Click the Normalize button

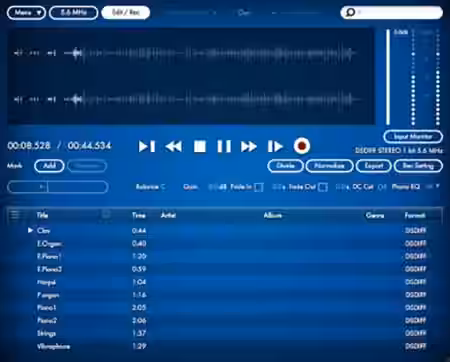[x=329, y=166]
